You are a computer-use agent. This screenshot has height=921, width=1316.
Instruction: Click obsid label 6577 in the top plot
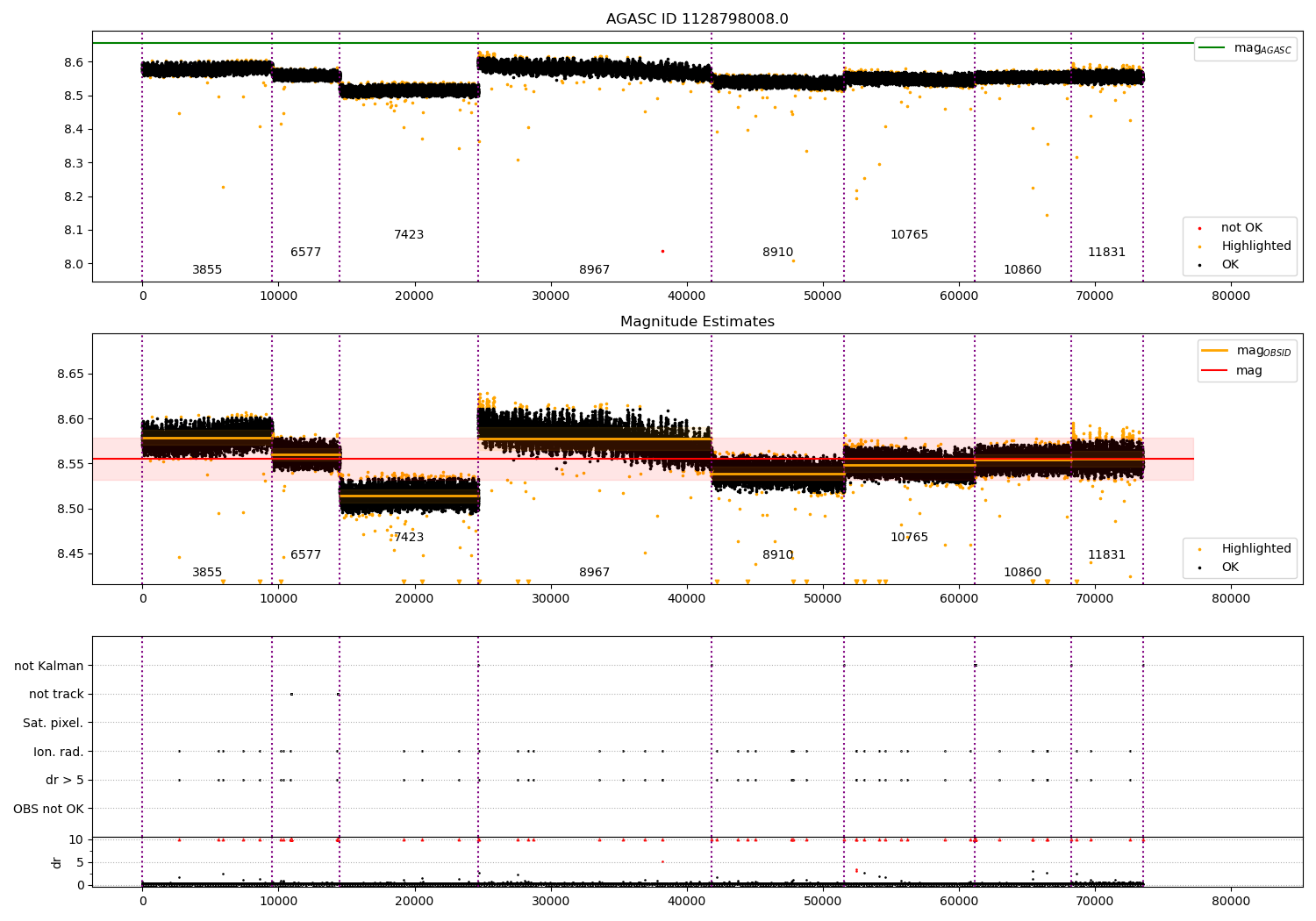(x=306, y=253)
